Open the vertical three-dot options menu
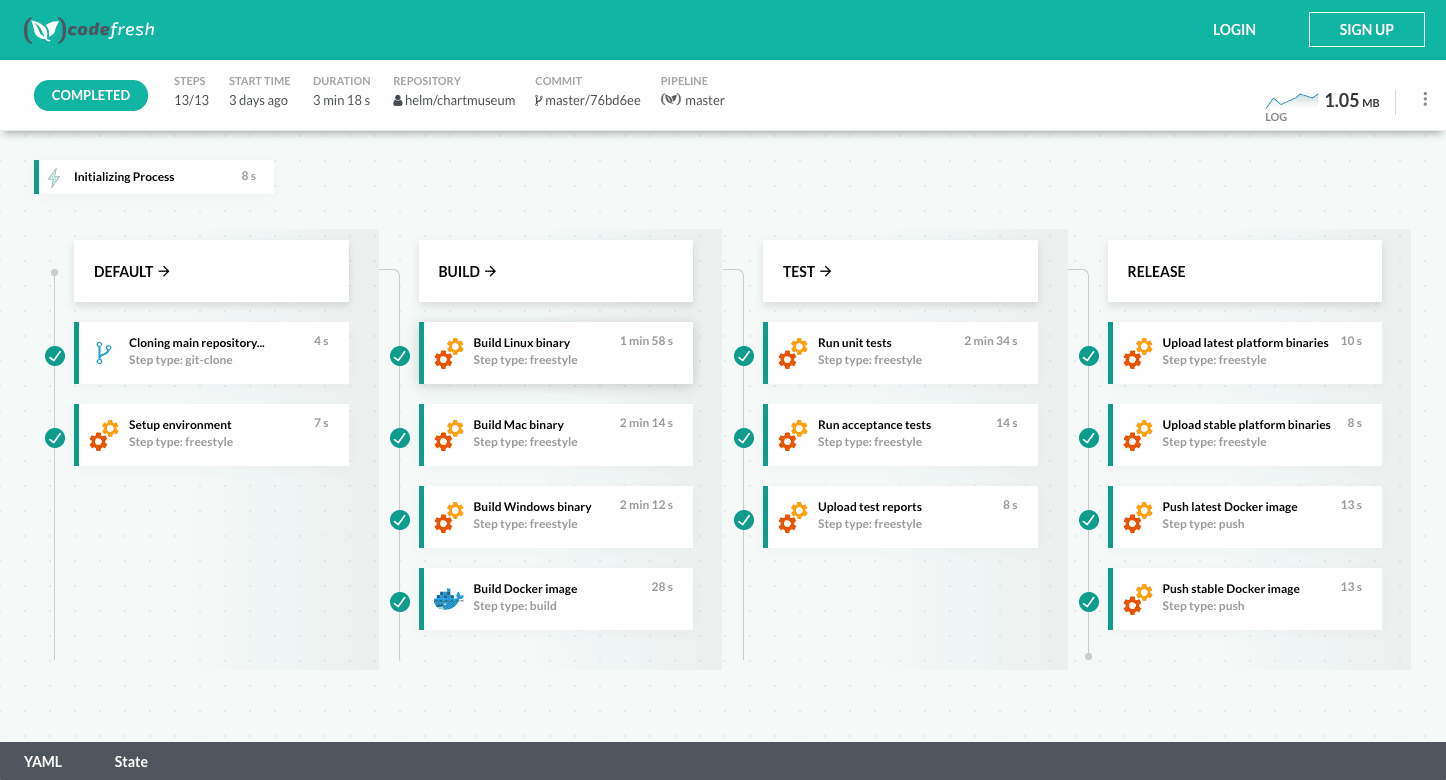1446x780 pixels. pyautogui.click(x=1425, y=99)
